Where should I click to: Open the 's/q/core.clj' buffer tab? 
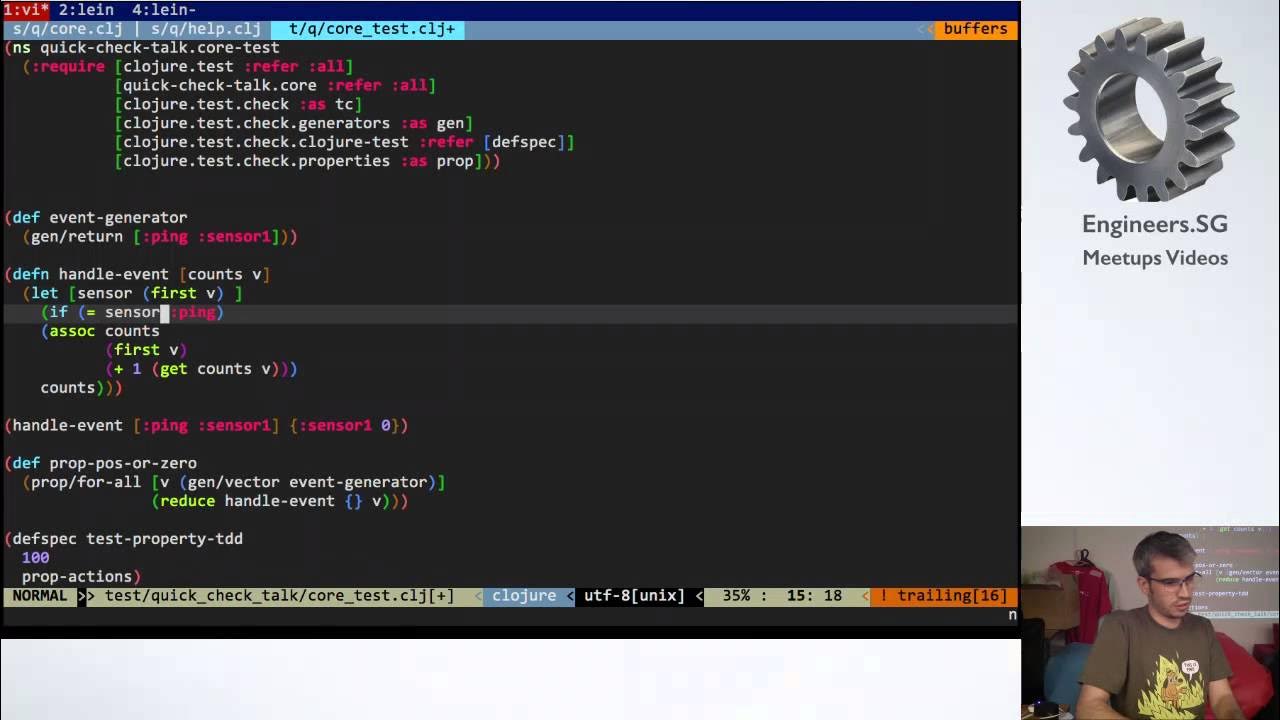click(x=67, y=29)
